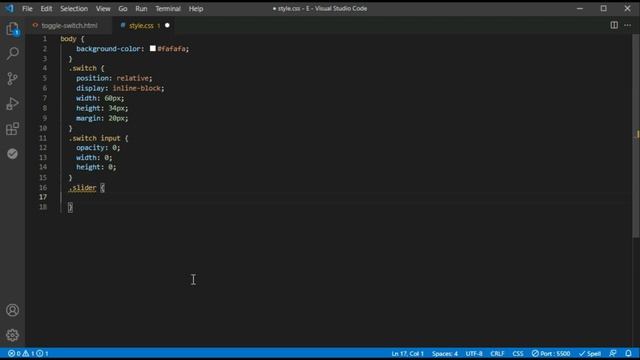Viewport: 640px width, 360px height.
Task: Open the Run menu
Action: (141, 9)
